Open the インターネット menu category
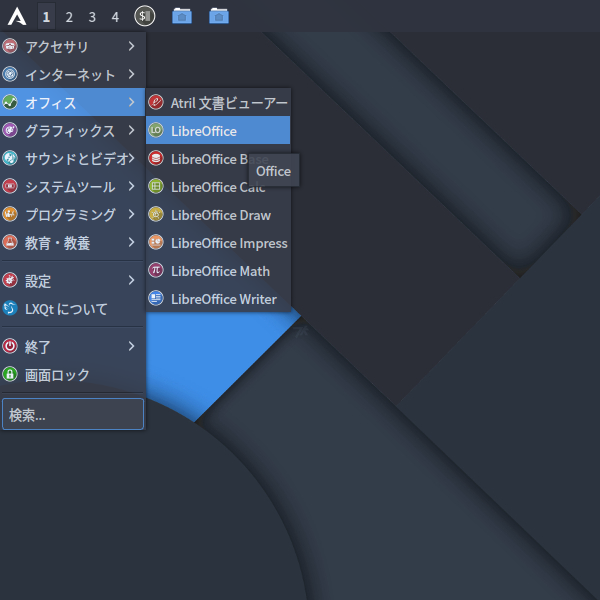 click(x=73, y=74)
